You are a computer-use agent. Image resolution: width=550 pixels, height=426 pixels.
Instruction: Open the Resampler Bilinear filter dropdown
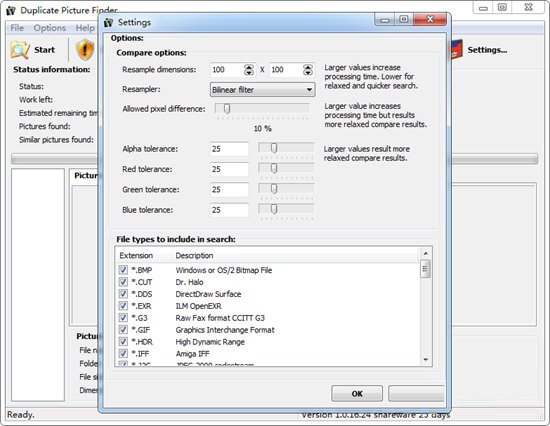coord(262,90)
